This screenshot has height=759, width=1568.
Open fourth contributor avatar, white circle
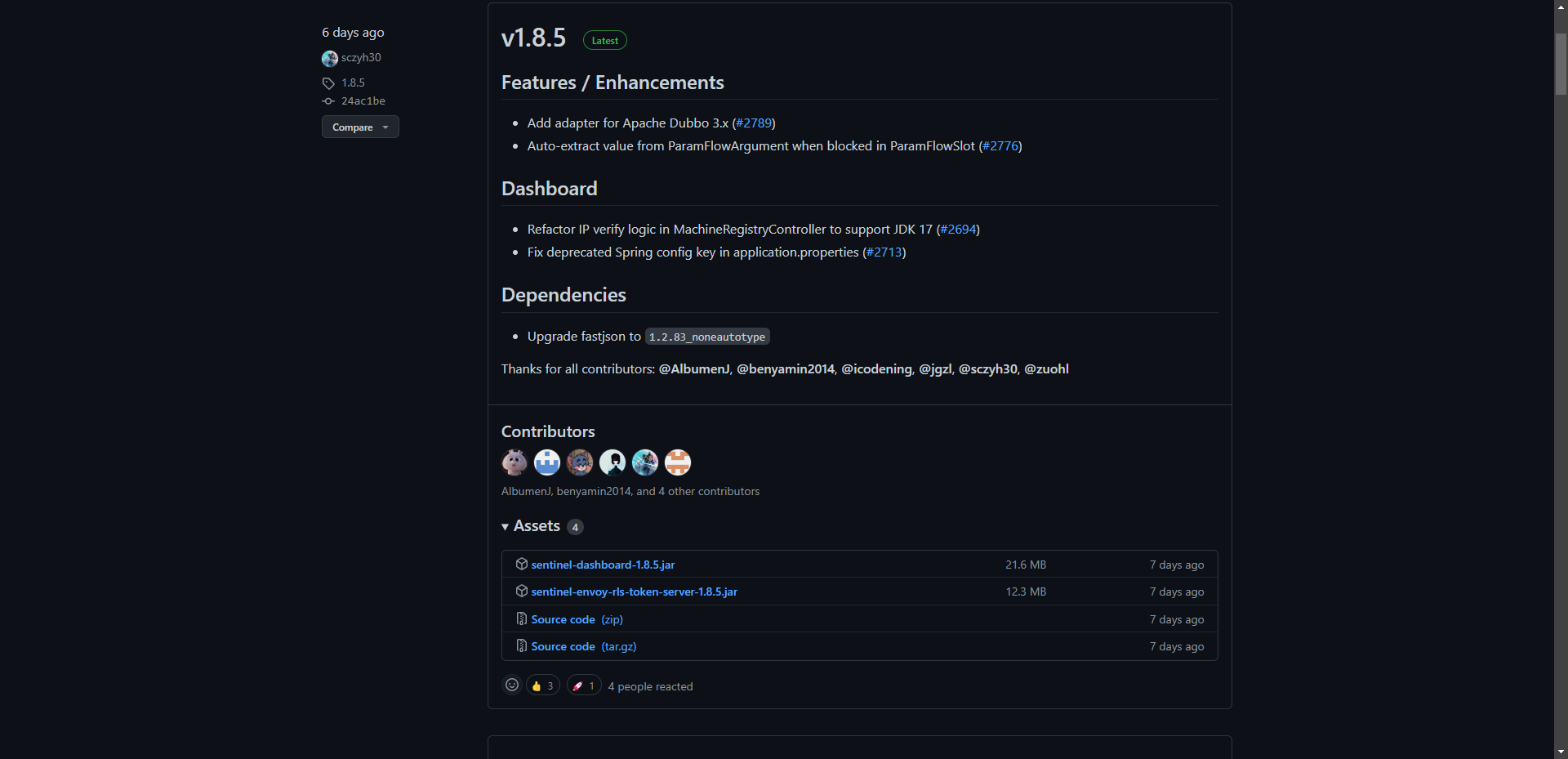[612, 462]
